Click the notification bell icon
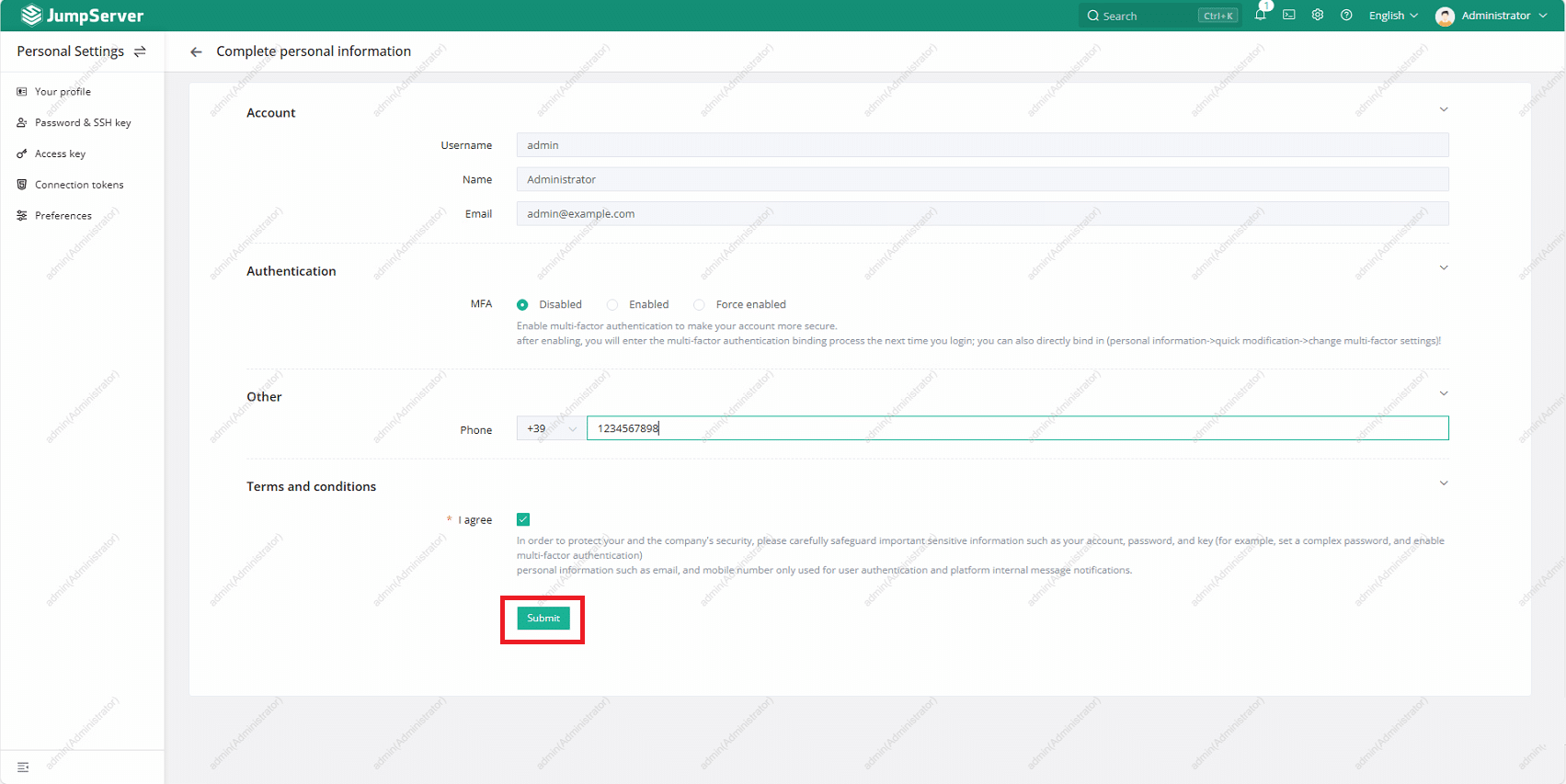 tap(1260, 15)
